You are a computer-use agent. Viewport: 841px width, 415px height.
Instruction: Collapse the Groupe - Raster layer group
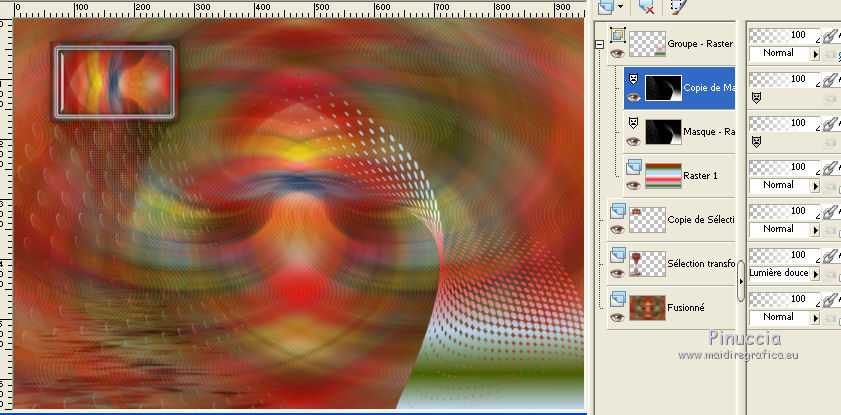(599, 45)
